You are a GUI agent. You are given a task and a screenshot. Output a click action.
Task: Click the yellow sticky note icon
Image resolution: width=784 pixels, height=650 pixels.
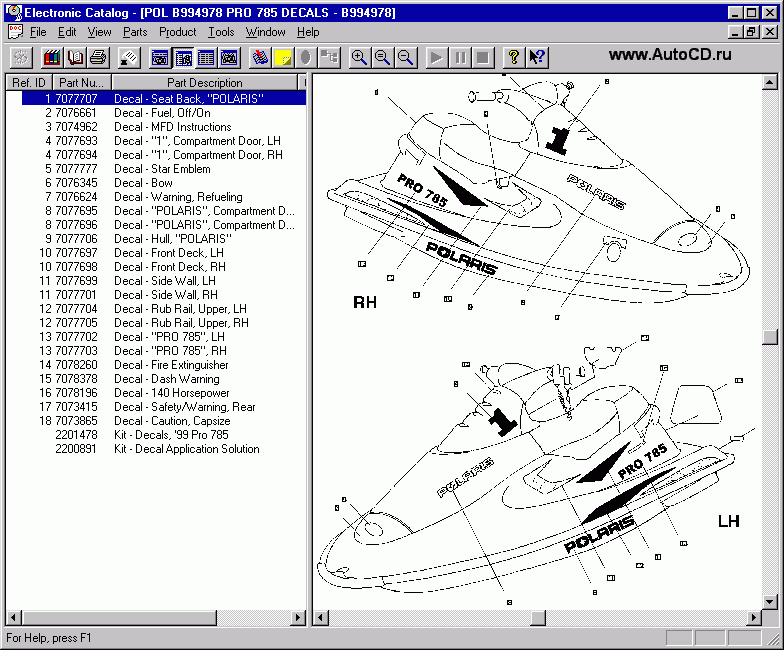tap(282, 58)
